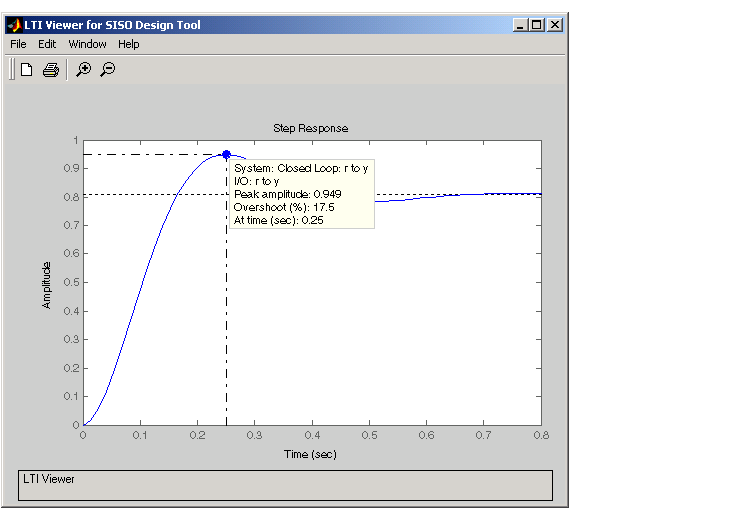The image size is (750, 510).
Task: Click the 'I/O: r to y' text
Action: 256,181
